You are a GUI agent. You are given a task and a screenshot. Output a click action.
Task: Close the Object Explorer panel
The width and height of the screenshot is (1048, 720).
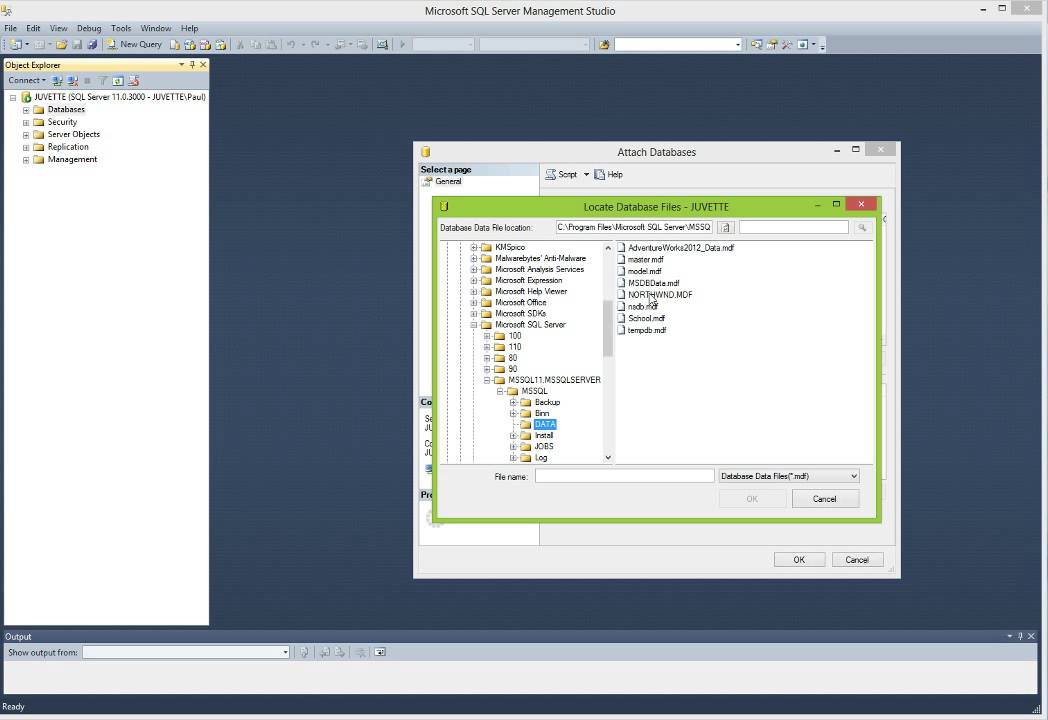pyautogui.click(x=203, y=65)
